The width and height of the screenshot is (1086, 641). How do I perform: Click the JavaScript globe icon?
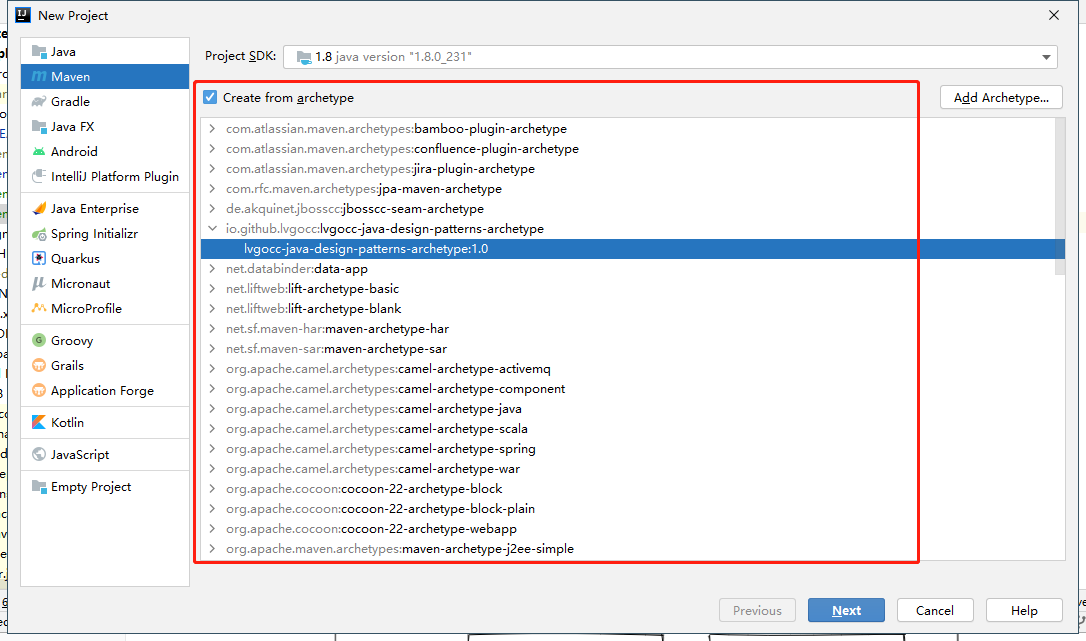click(x=39, y=455)
